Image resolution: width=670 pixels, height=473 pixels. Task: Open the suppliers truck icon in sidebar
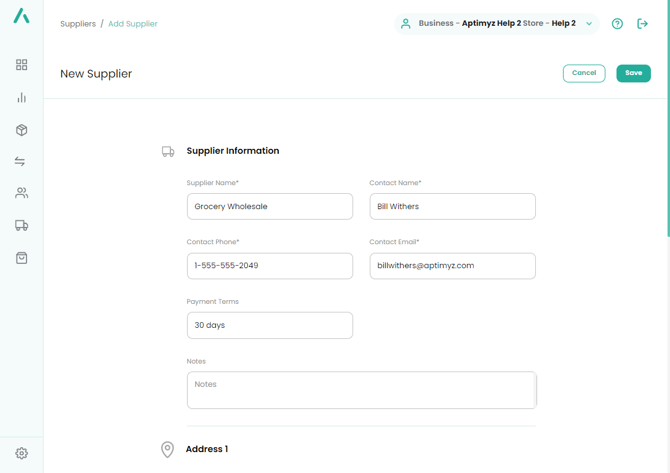21,226
